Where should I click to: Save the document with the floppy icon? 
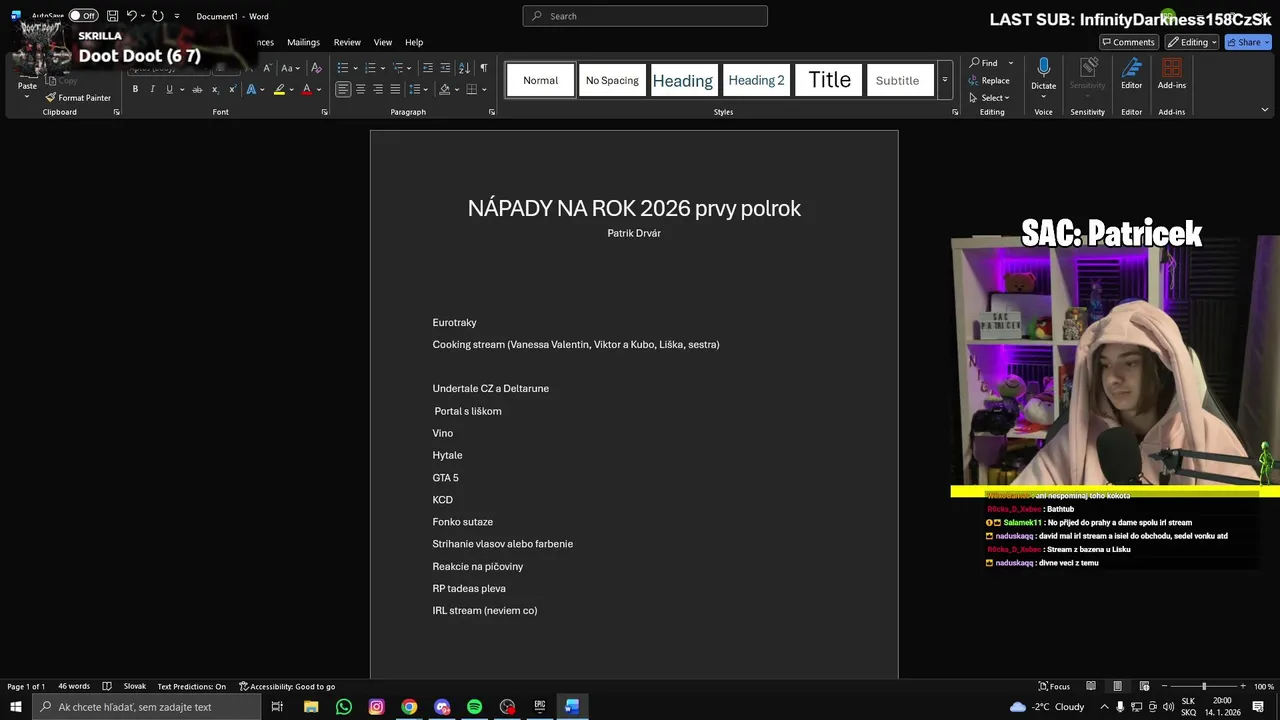(112, 16)
